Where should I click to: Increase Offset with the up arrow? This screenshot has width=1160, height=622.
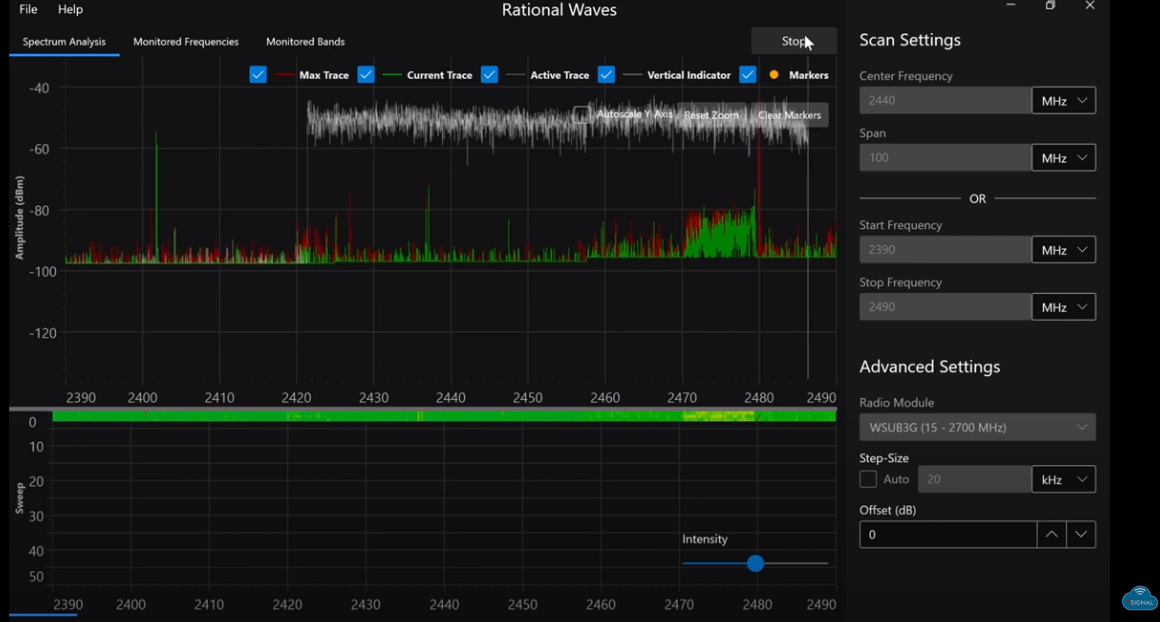(1051, 535)
